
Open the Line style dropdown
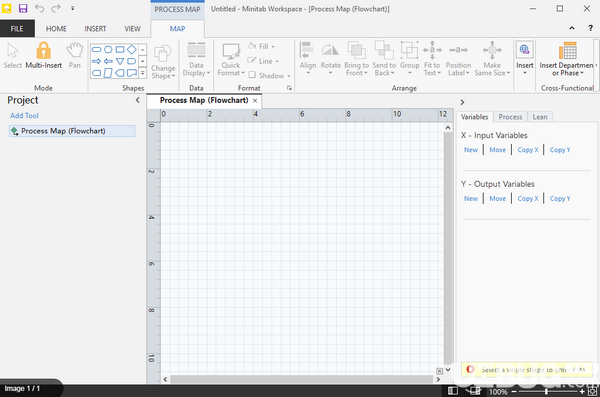tap(263, 61)
